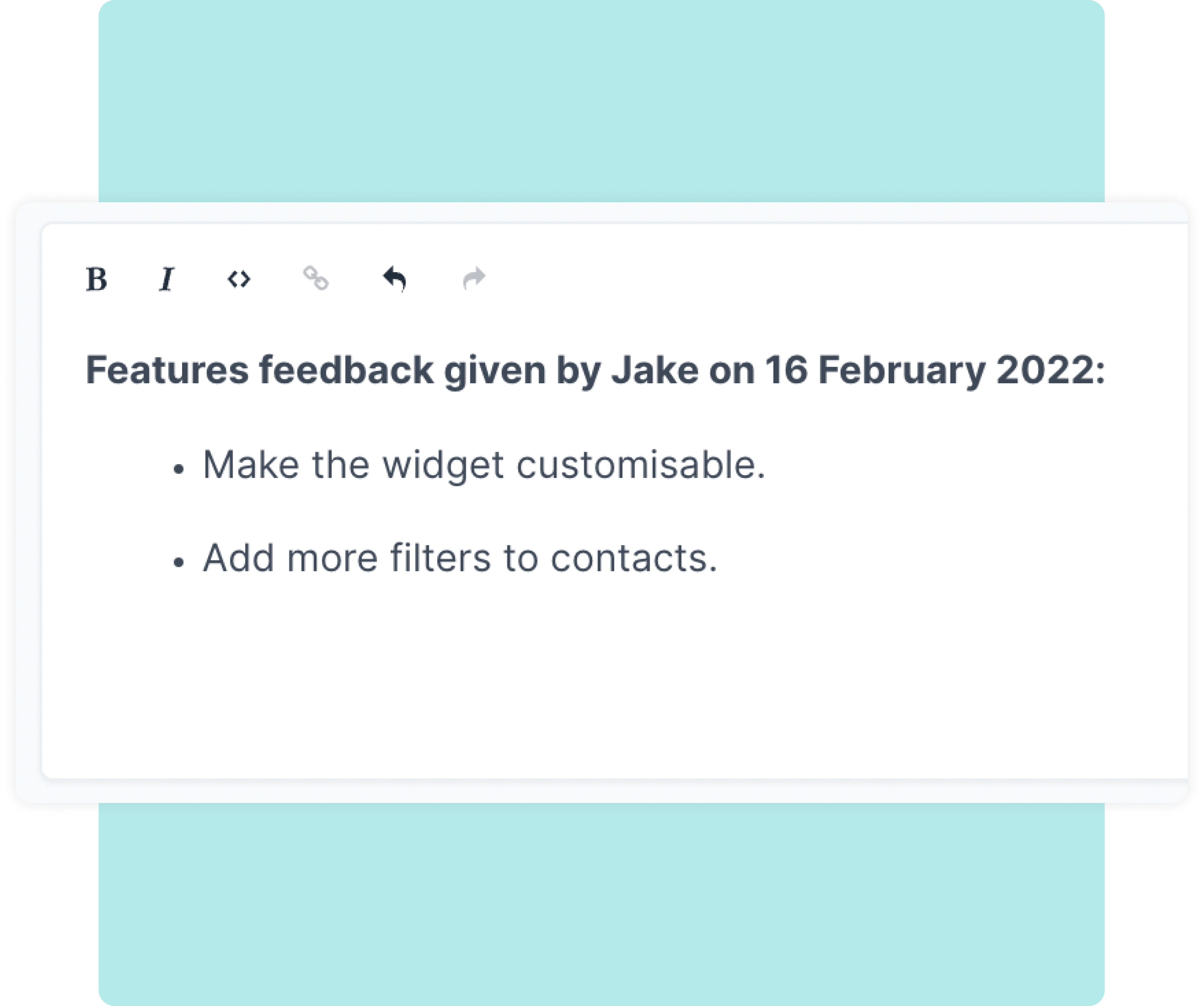
Task: Toggle bold formatting with the B icon
Action: tap(96, 279)
